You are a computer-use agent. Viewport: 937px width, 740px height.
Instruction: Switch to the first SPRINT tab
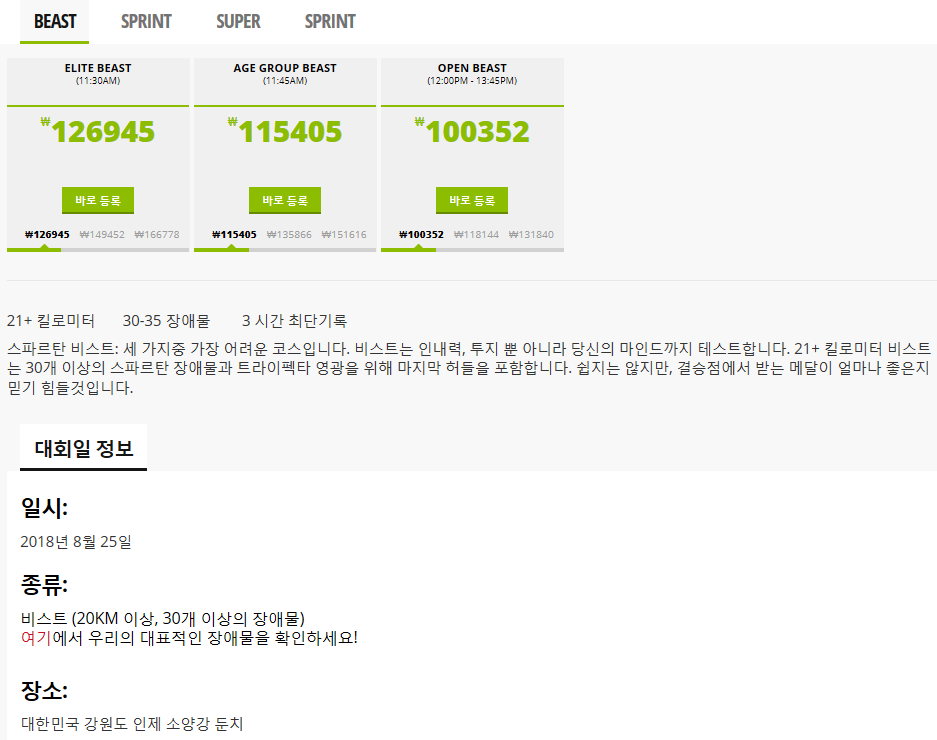tap(146, 22)
